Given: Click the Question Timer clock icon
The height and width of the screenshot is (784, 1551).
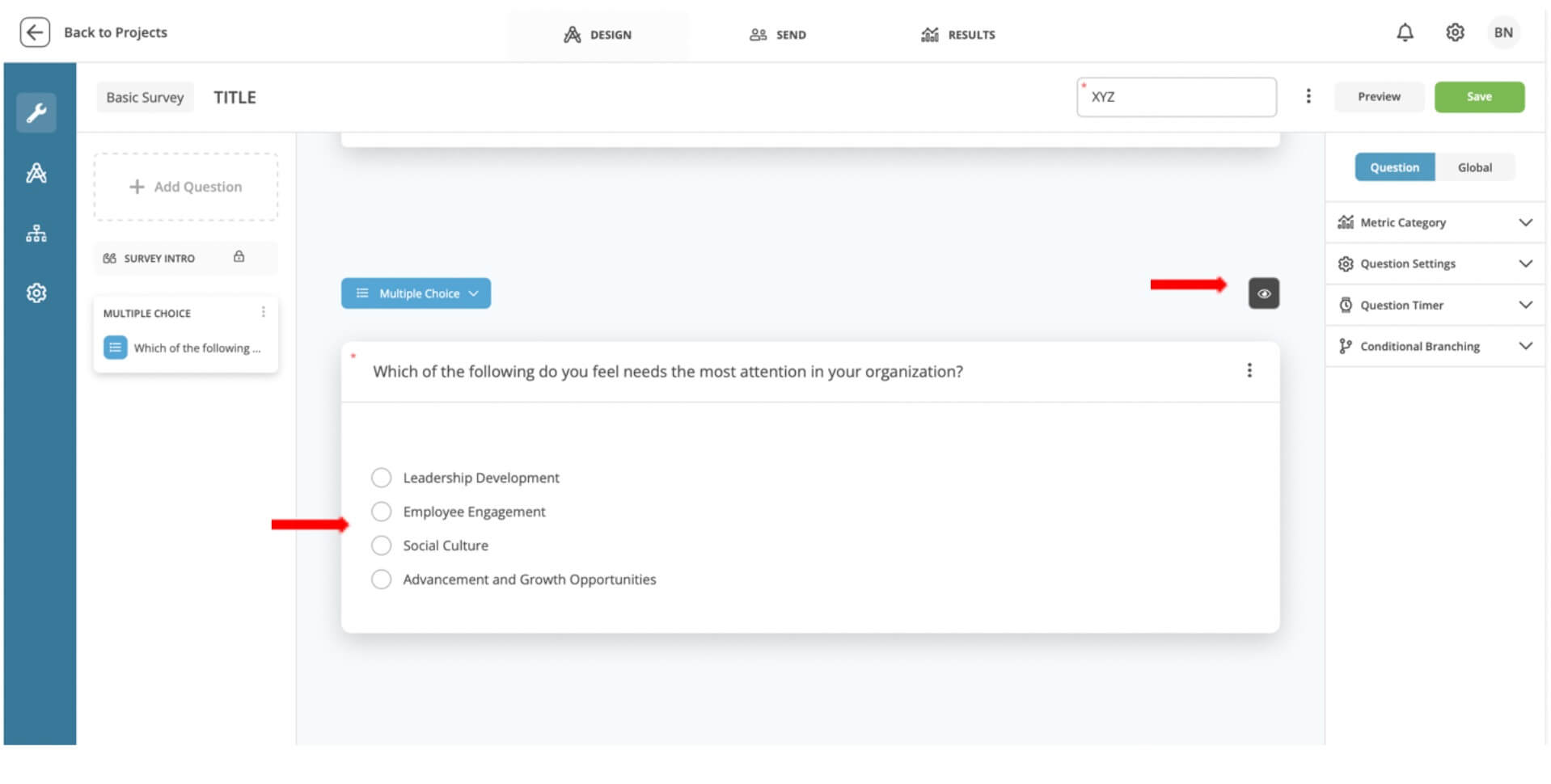Looking at the screenshot, I should 1346,305.
